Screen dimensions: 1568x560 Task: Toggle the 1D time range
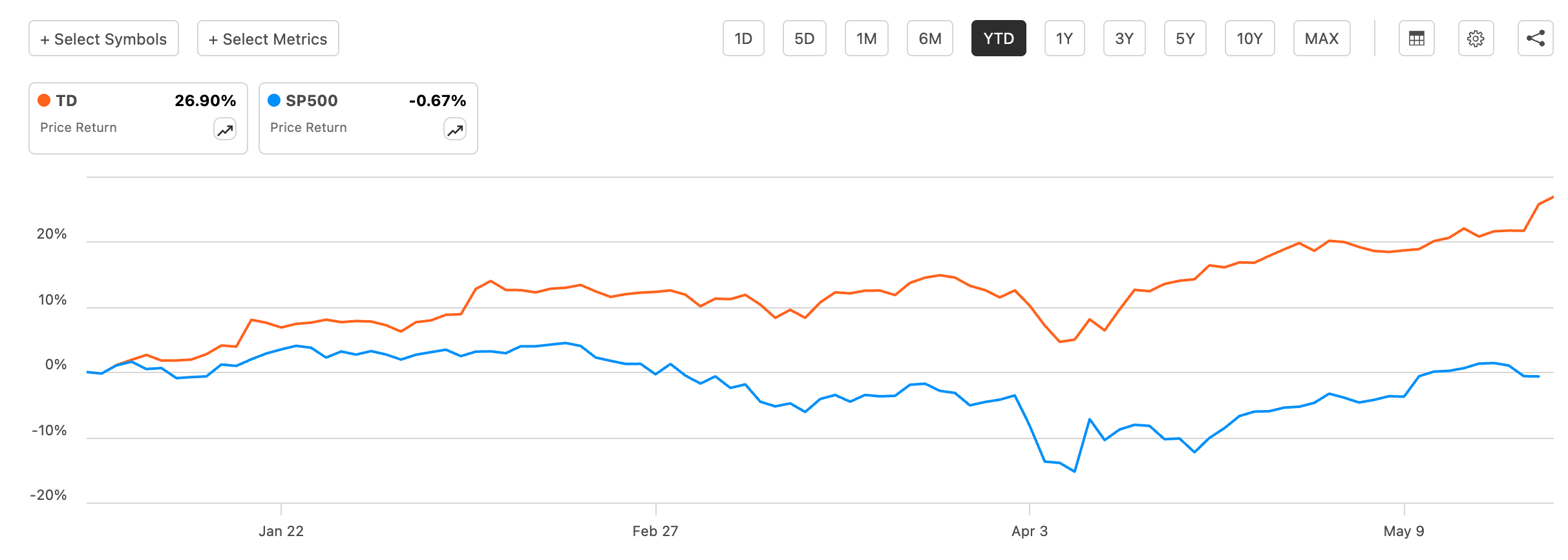click(x=743, y=38)
